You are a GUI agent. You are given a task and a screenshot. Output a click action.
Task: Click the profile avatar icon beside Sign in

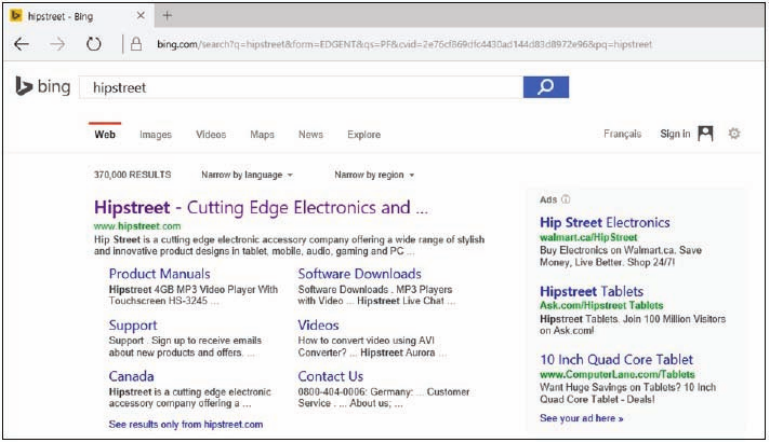pyautogui.click(x=705, y=133)
